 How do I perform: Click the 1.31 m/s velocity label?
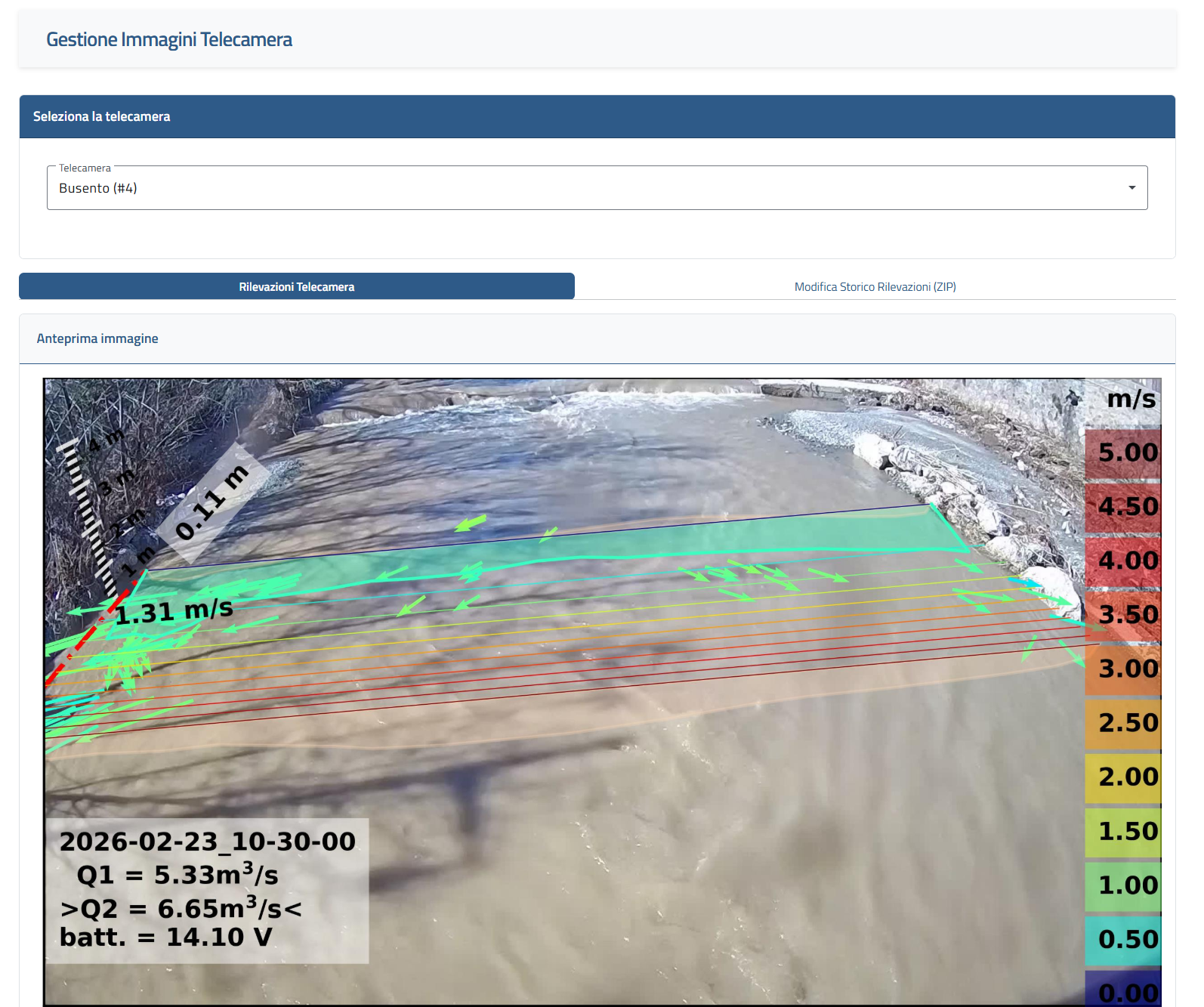coord(174,611)
